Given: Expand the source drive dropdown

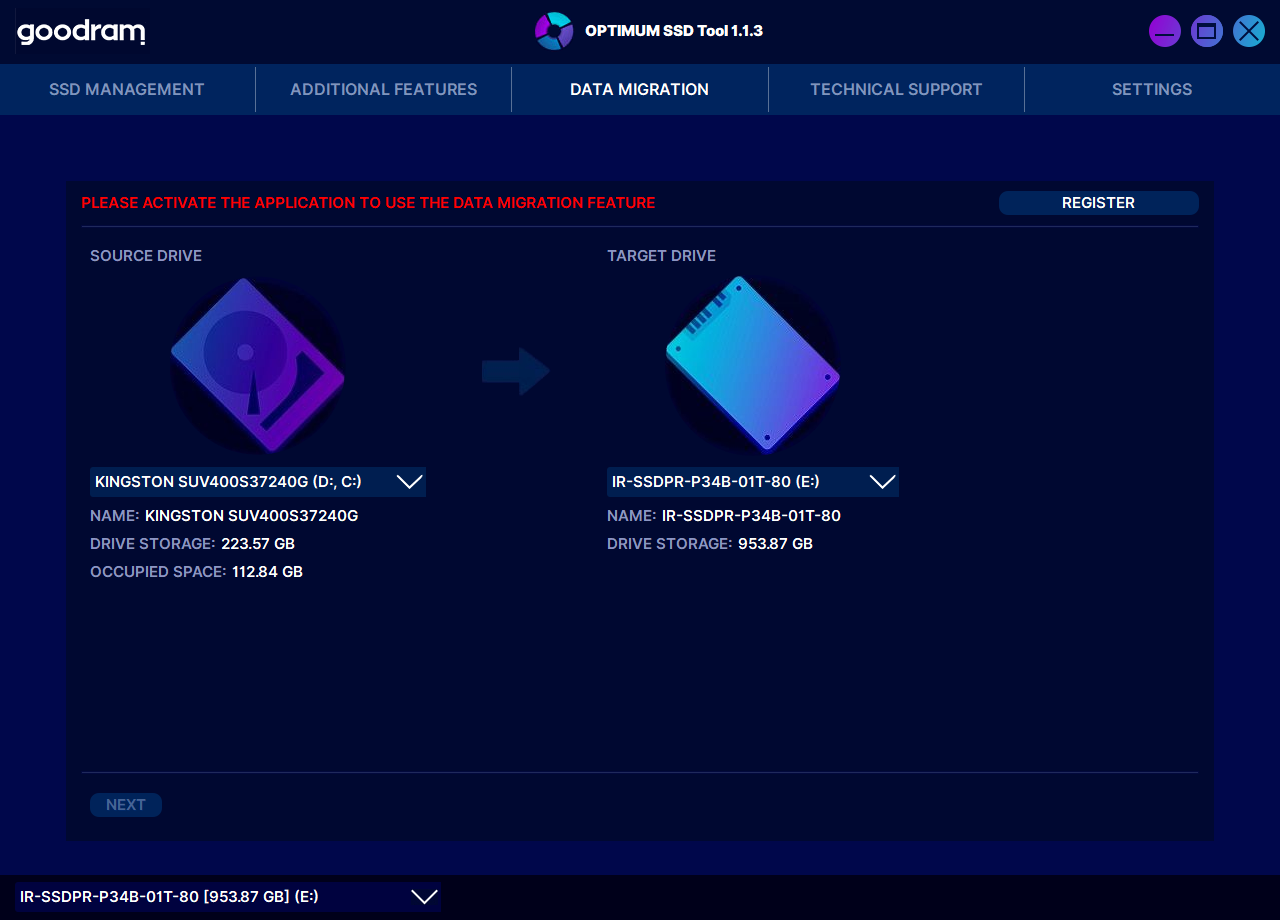Looking at the screenshot, I should pyautogui.click(x=258, y=482).
